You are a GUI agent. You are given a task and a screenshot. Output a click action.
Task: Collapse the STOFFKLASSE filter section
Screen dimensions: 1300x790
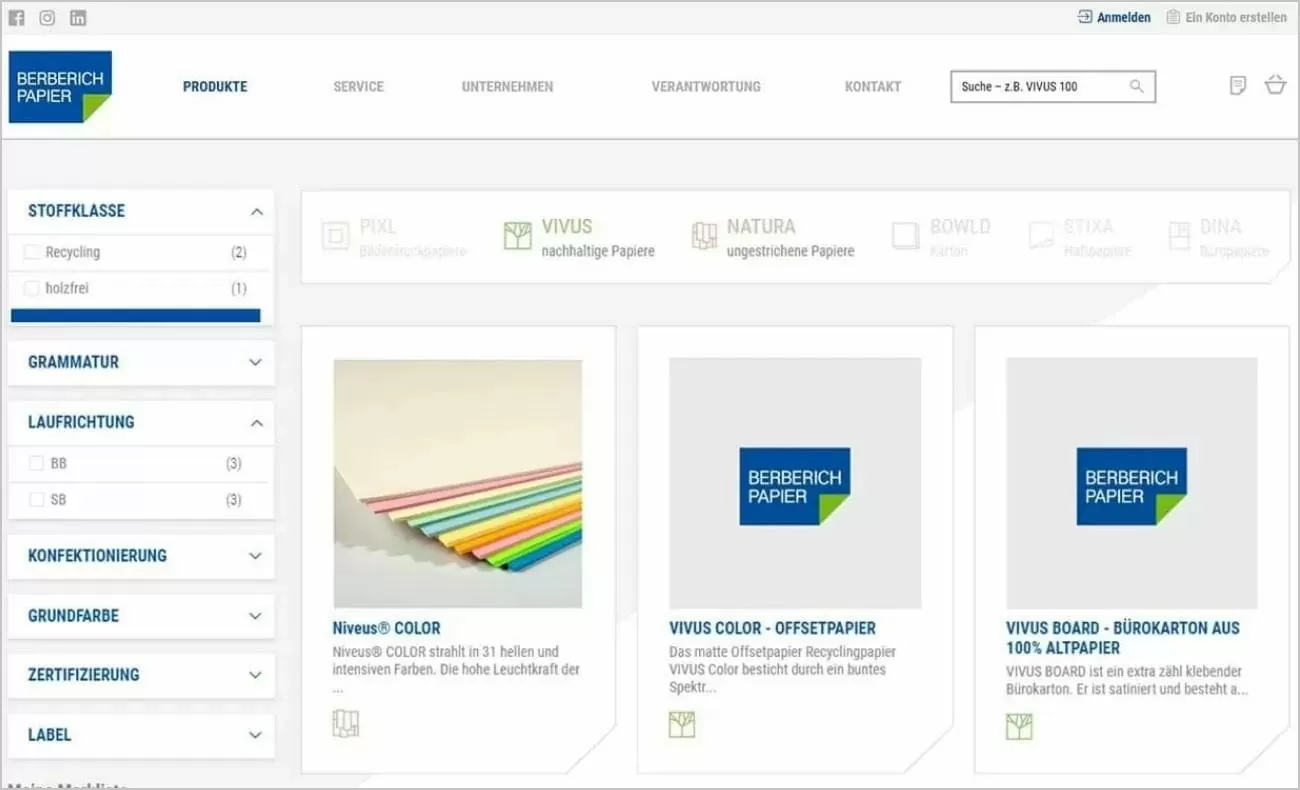tap(140, 211)
